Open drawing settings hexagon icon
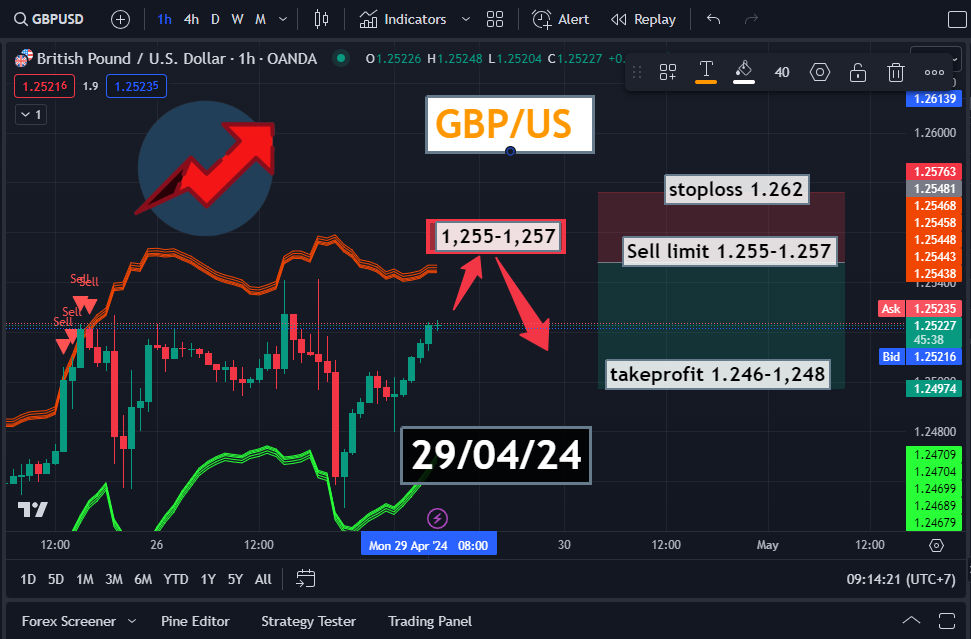This screenshot has height=639, width=971. click(820, 72)
